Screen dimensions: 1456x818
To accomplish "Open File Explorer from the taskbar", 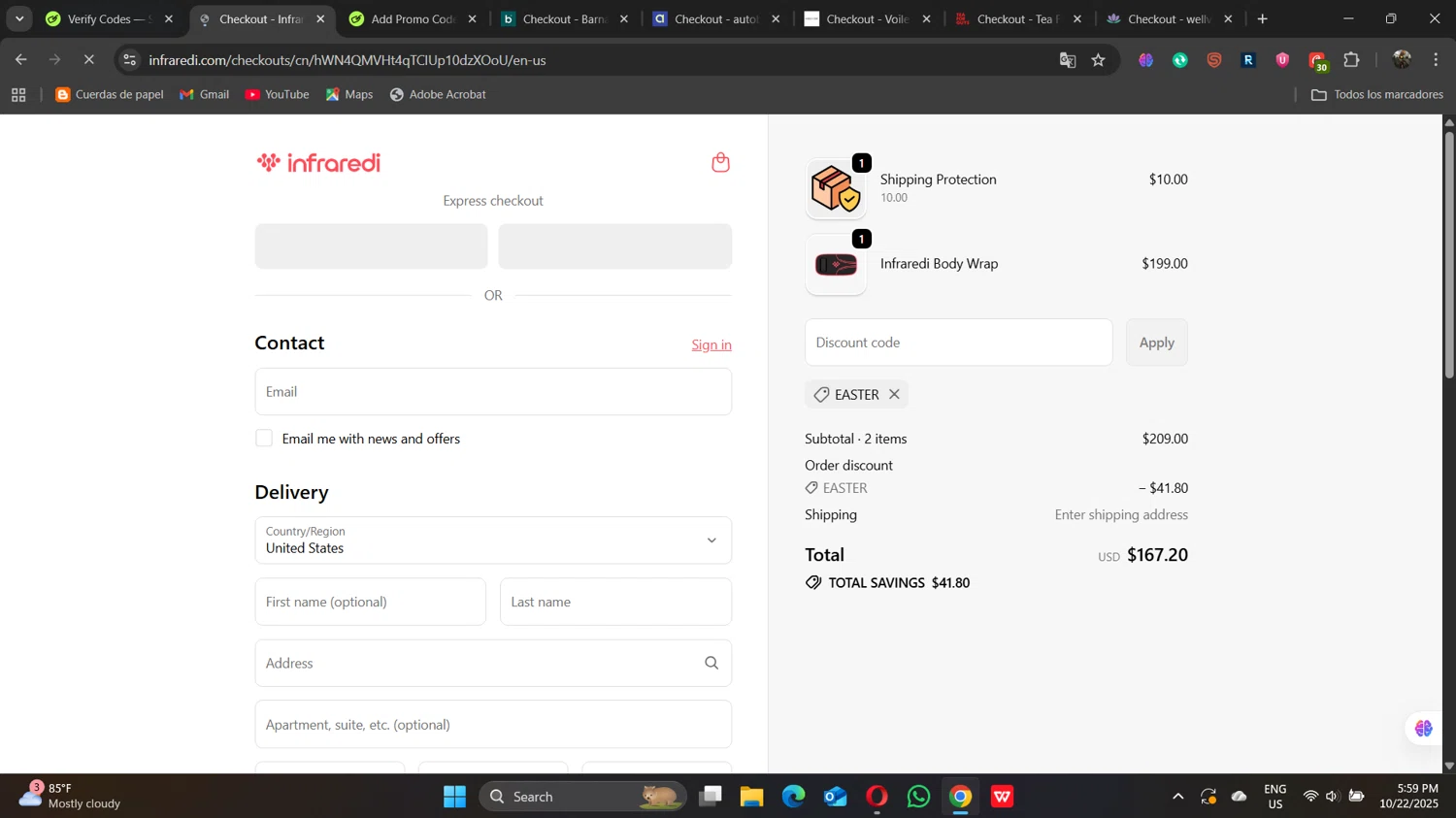I will (752, 797).
